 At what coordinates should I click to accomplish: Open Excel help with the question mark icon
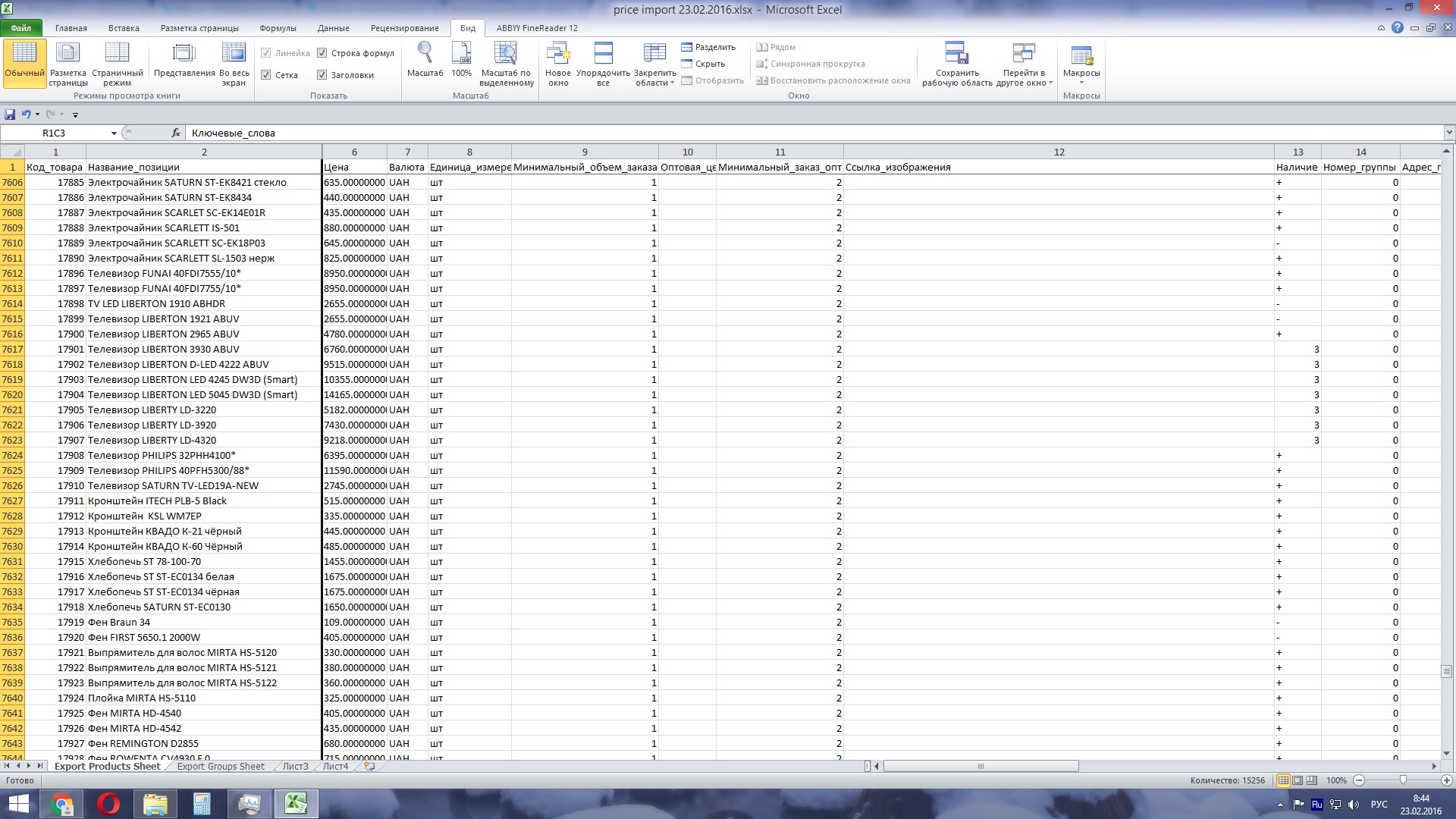click(1398, 28)
